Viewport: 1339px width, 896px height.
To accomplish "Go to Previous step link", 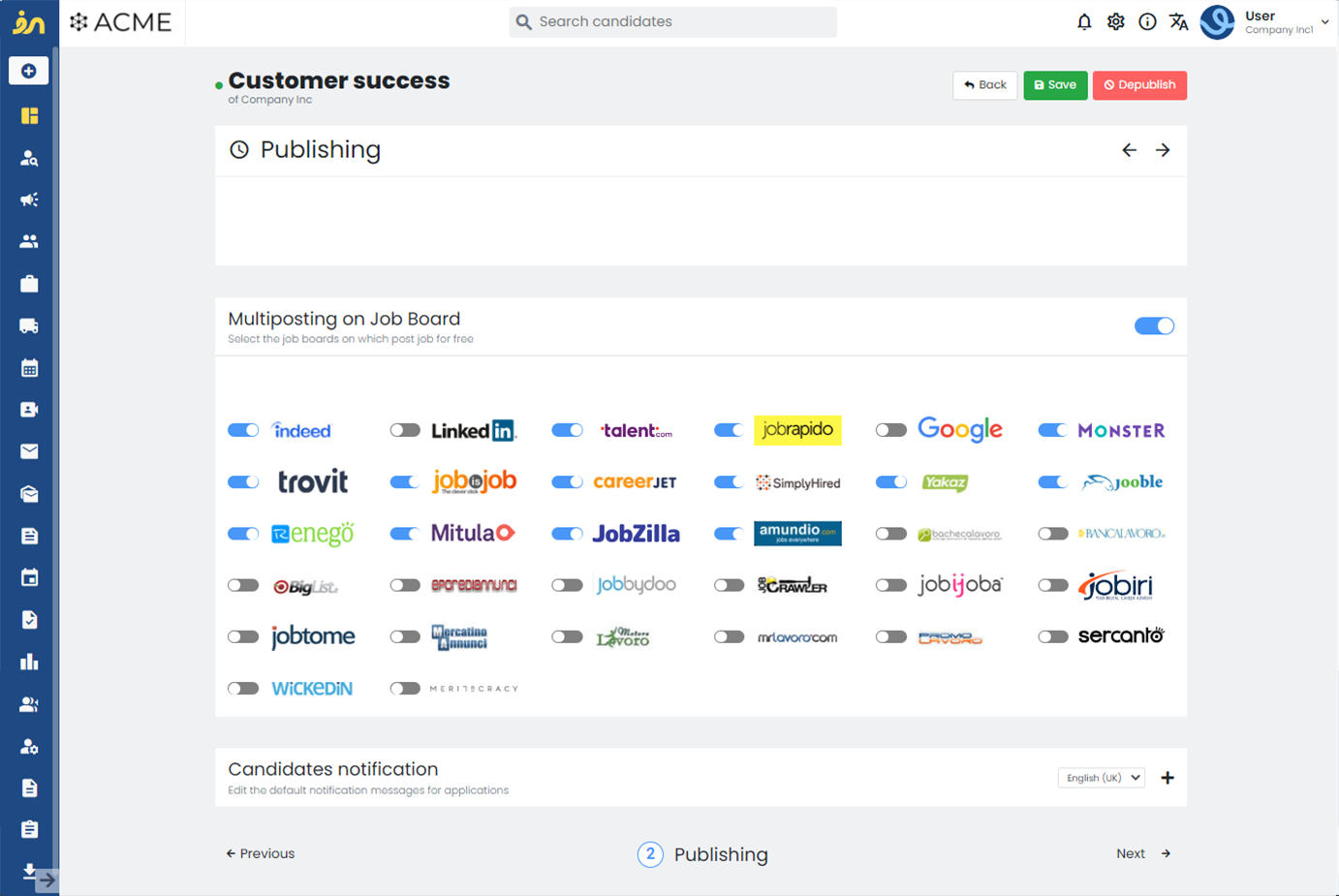I will click(260, 853).
